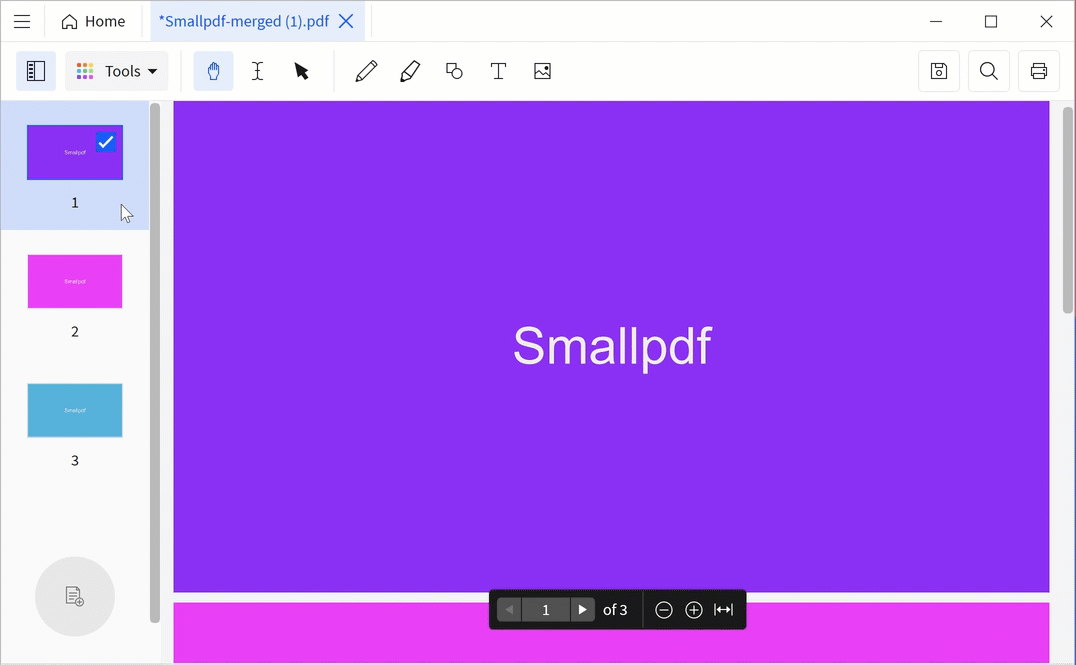The height and width of the screenshot is (665, 1076).
Task: Pick the Shapes tool
Action: (x=454, y=71)
